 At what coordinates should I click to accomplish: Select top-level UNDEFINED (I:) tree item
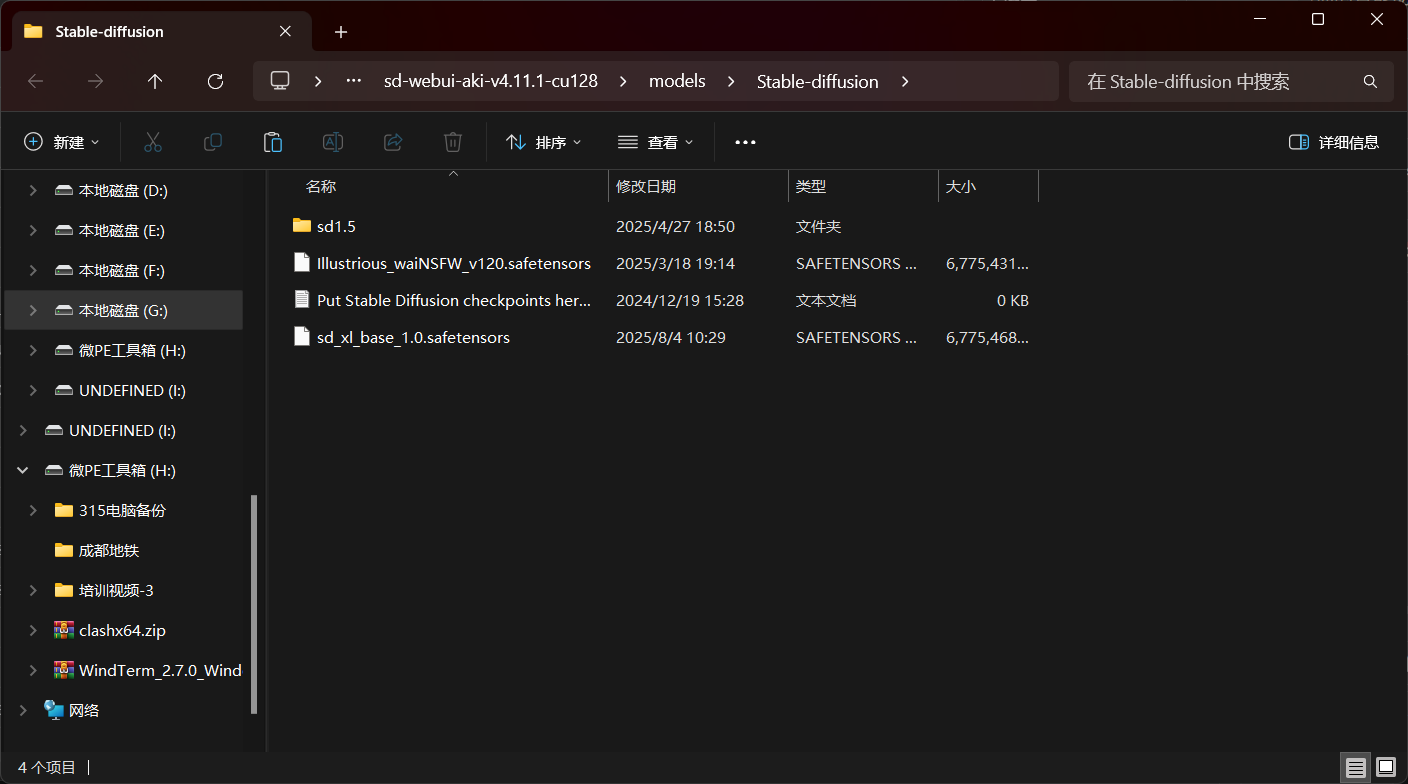click(122, 430)
